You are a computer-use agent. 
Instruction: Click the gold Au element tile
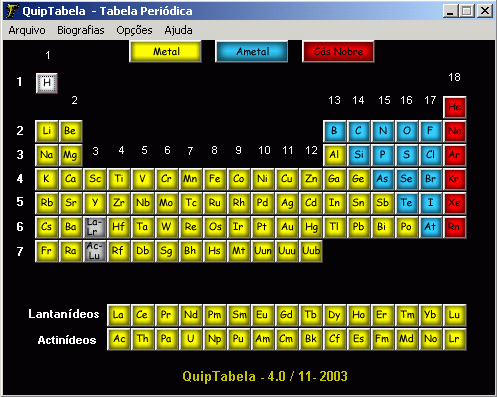click(x=287, y=227)
